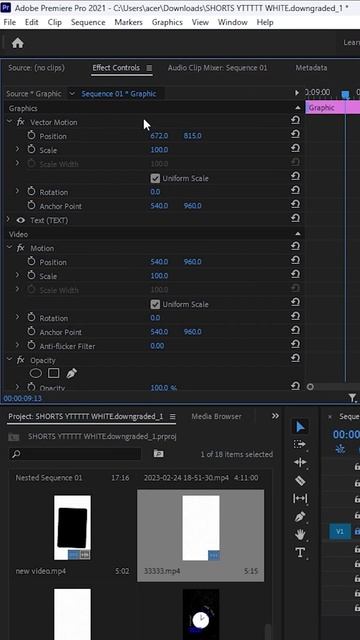This screenshot has width=360, height=640.
Task: Click the Project panel search field
Action: (75, 453)
